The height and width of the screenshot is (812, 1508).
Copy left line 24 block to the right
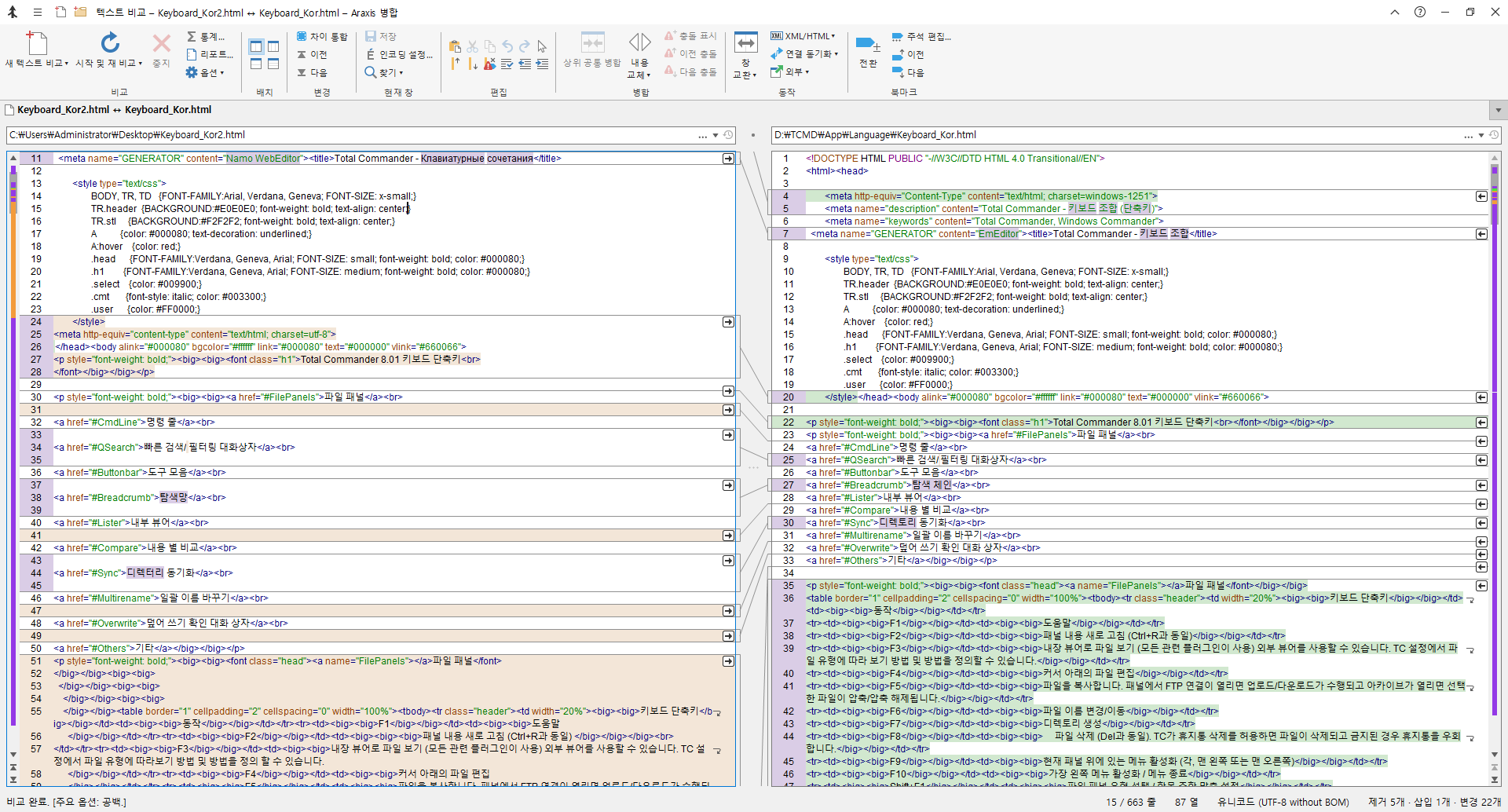point(728,322)
